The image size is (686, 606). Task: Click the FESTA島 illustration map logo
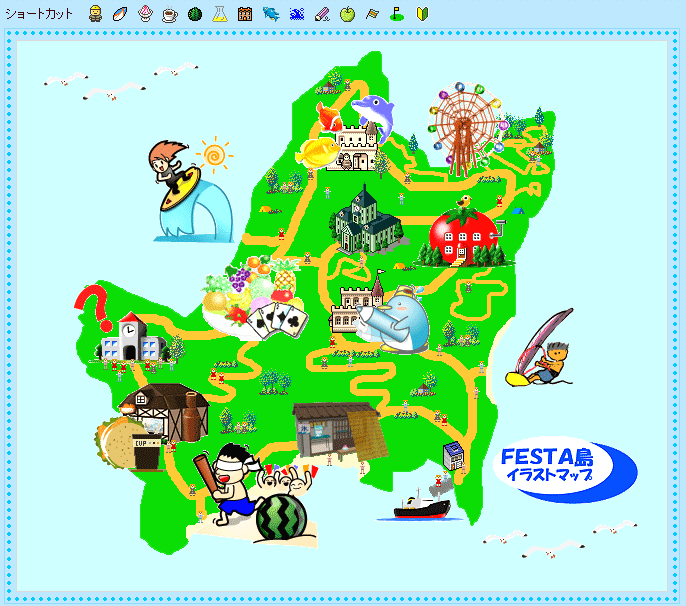click(567, 465)
